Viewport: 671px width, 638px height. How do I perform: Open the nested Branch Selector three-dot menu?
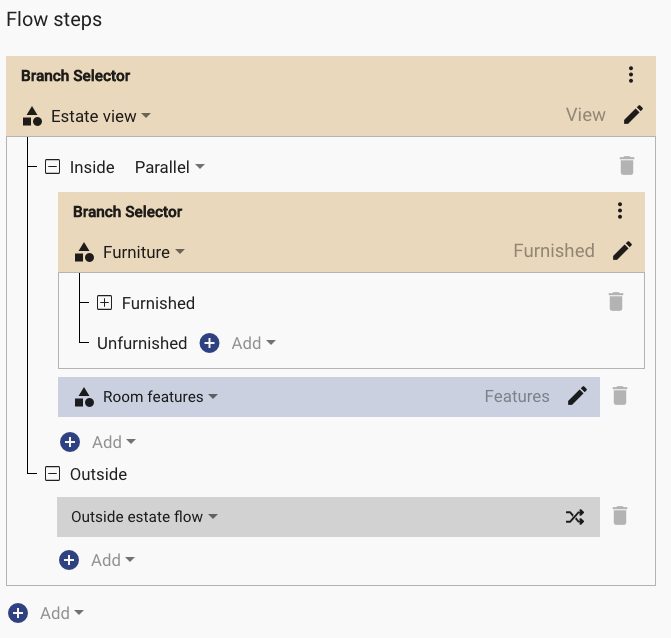coord(620,211)
